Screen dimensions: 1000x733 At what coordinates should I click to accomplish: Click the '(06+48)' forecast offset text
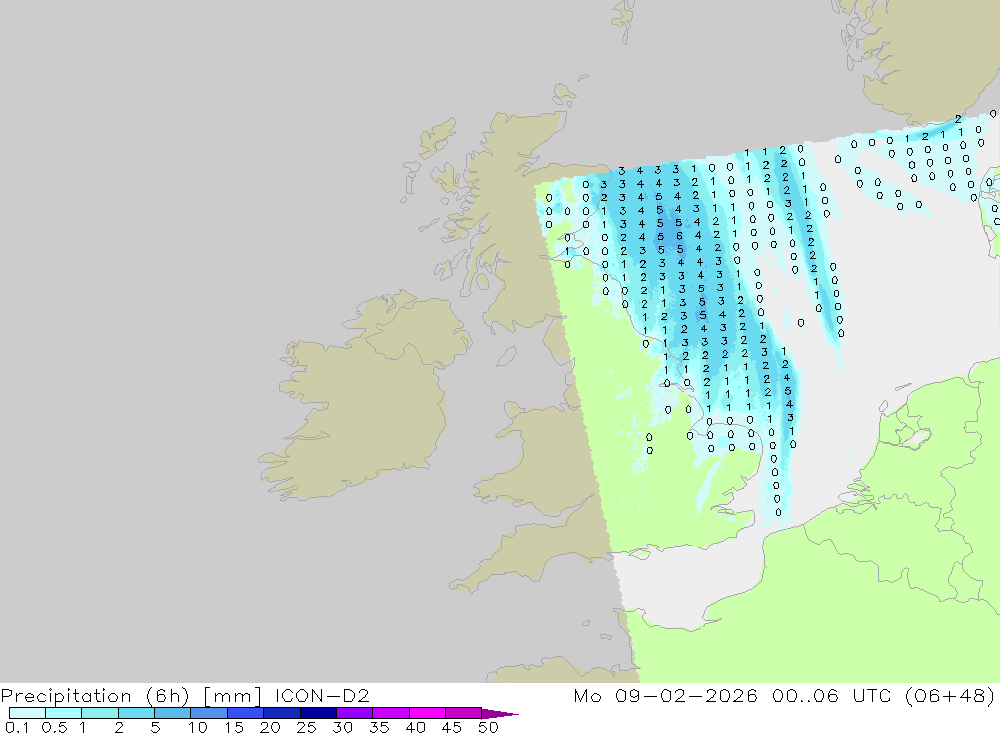point(950,696)
